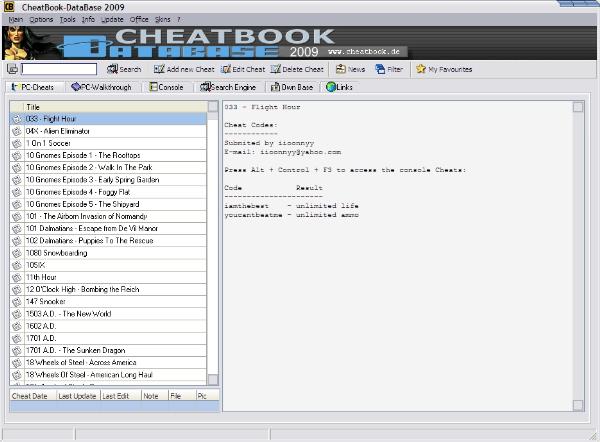
Task: Click the game list scroll down button
Action: point(213,380)
